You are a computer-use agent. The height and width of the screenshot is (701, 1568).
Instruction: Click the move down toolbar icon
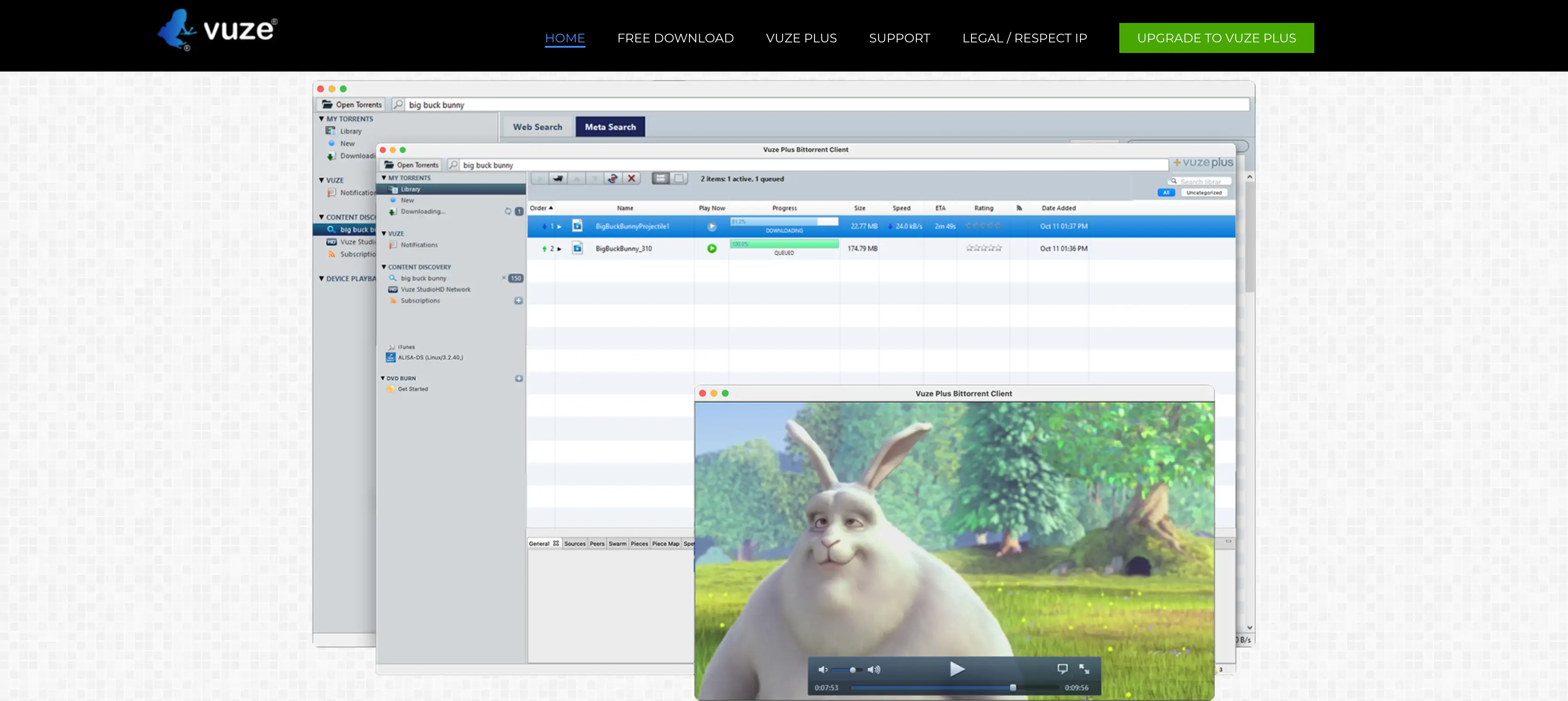pos(594,178)
